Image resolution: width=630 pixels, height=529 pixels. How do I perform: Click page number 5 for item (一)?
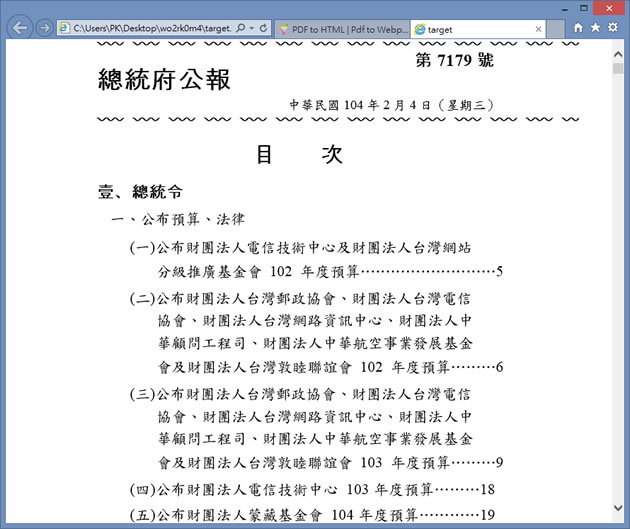499,272
